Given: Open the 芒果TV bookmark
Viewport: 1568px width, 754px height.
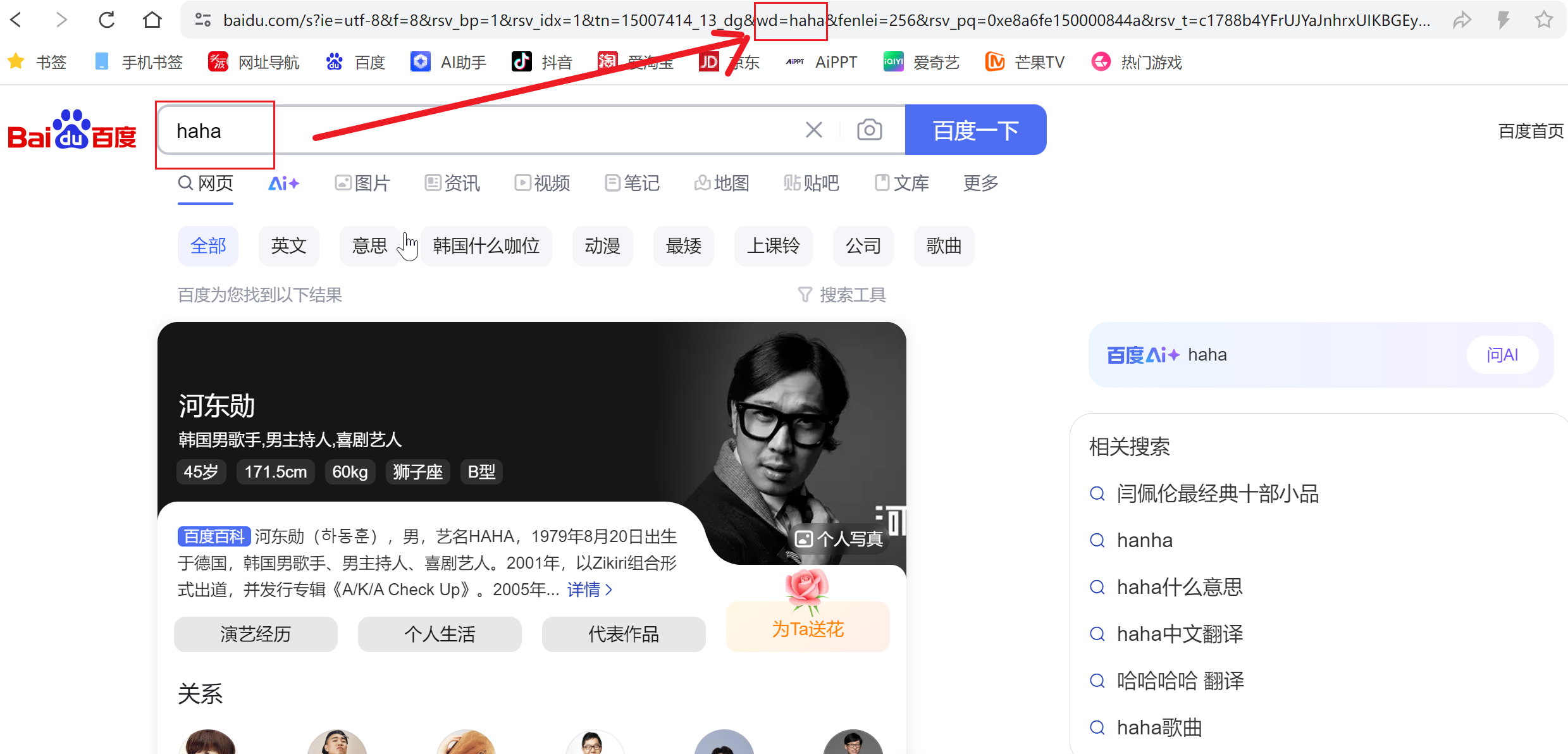Looking at the screenshot, I should pyautogui.click(x=1025, y=62).
